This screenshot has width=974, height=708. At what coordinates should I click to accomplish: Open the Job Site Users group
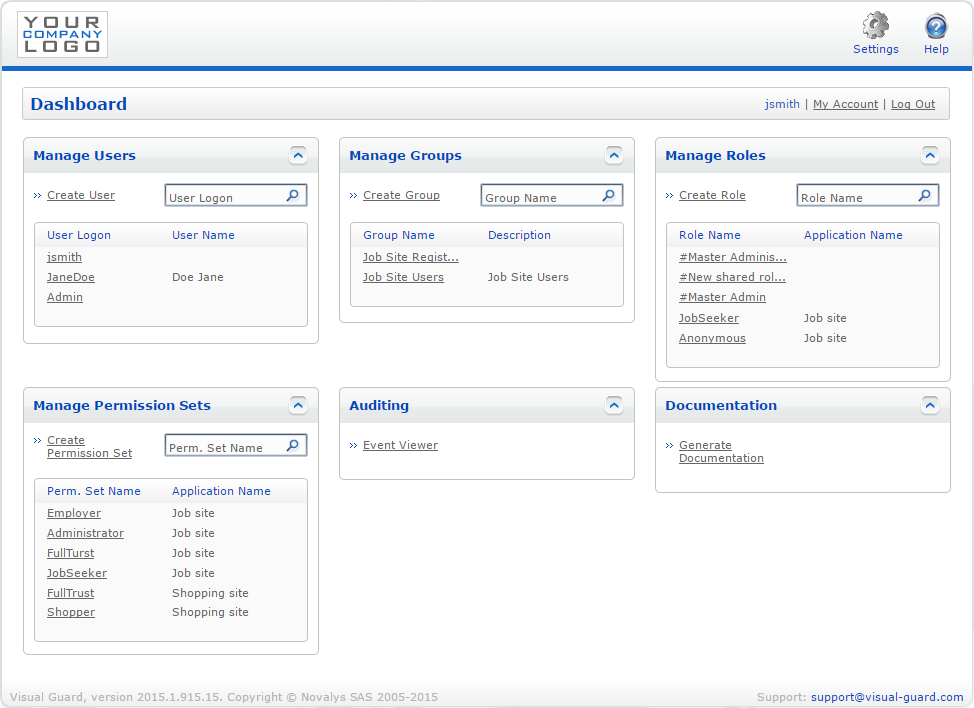point(403,277)
